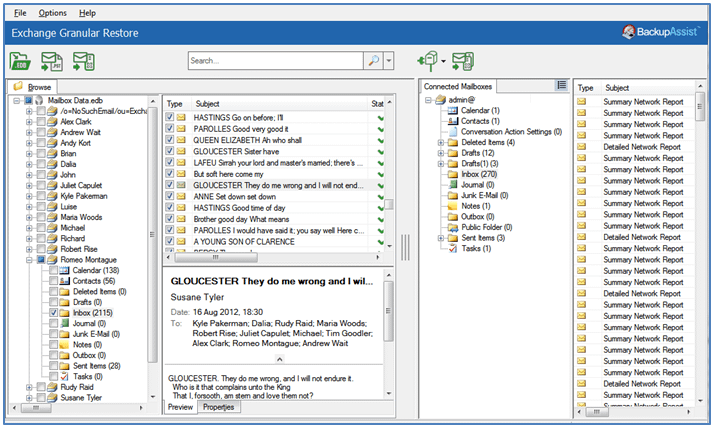Switch to the Properties tab

[219, 407]
